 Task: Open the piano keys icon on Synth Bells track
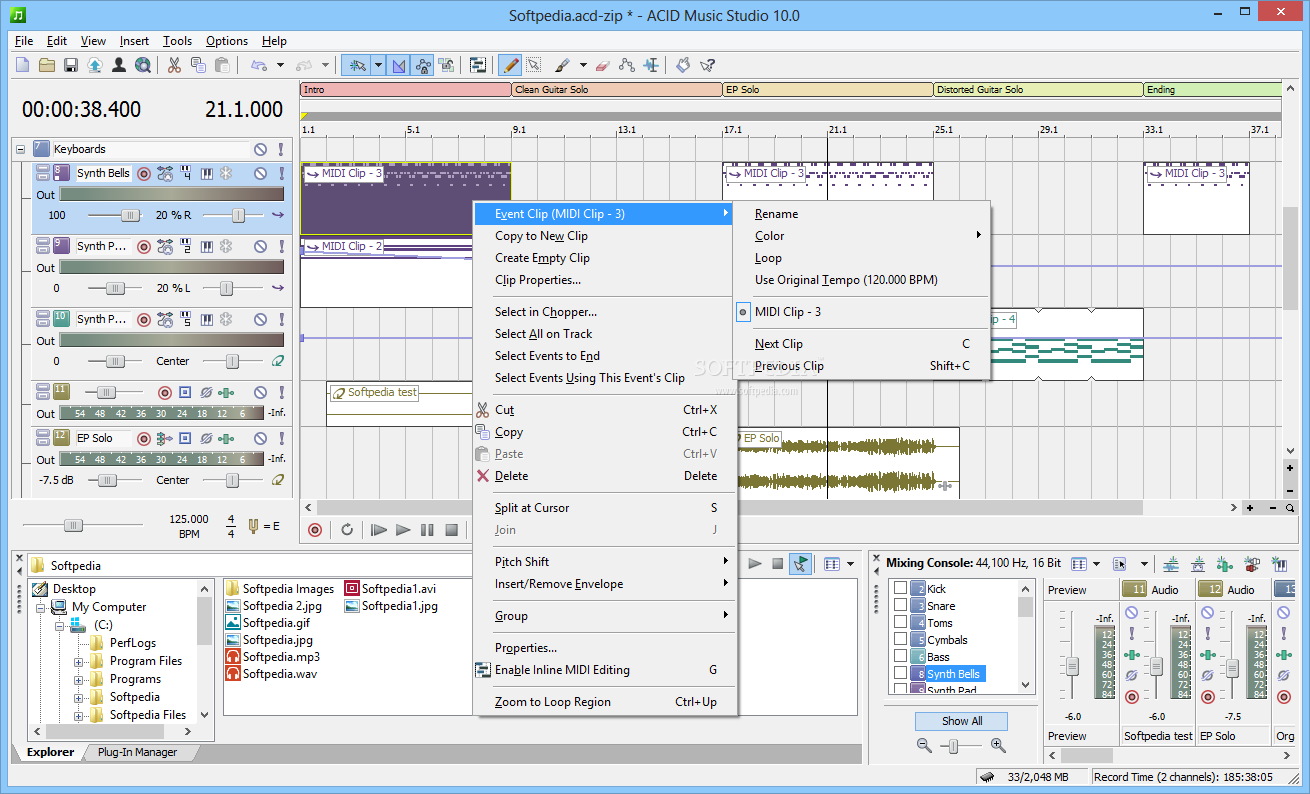[207, 173]
